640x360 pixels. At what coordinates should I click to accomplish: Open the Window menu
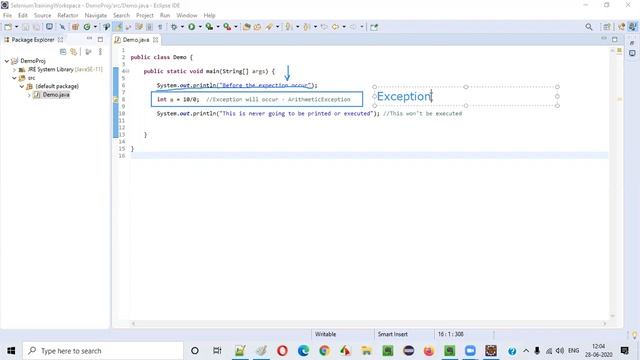(x=187, y=16)
